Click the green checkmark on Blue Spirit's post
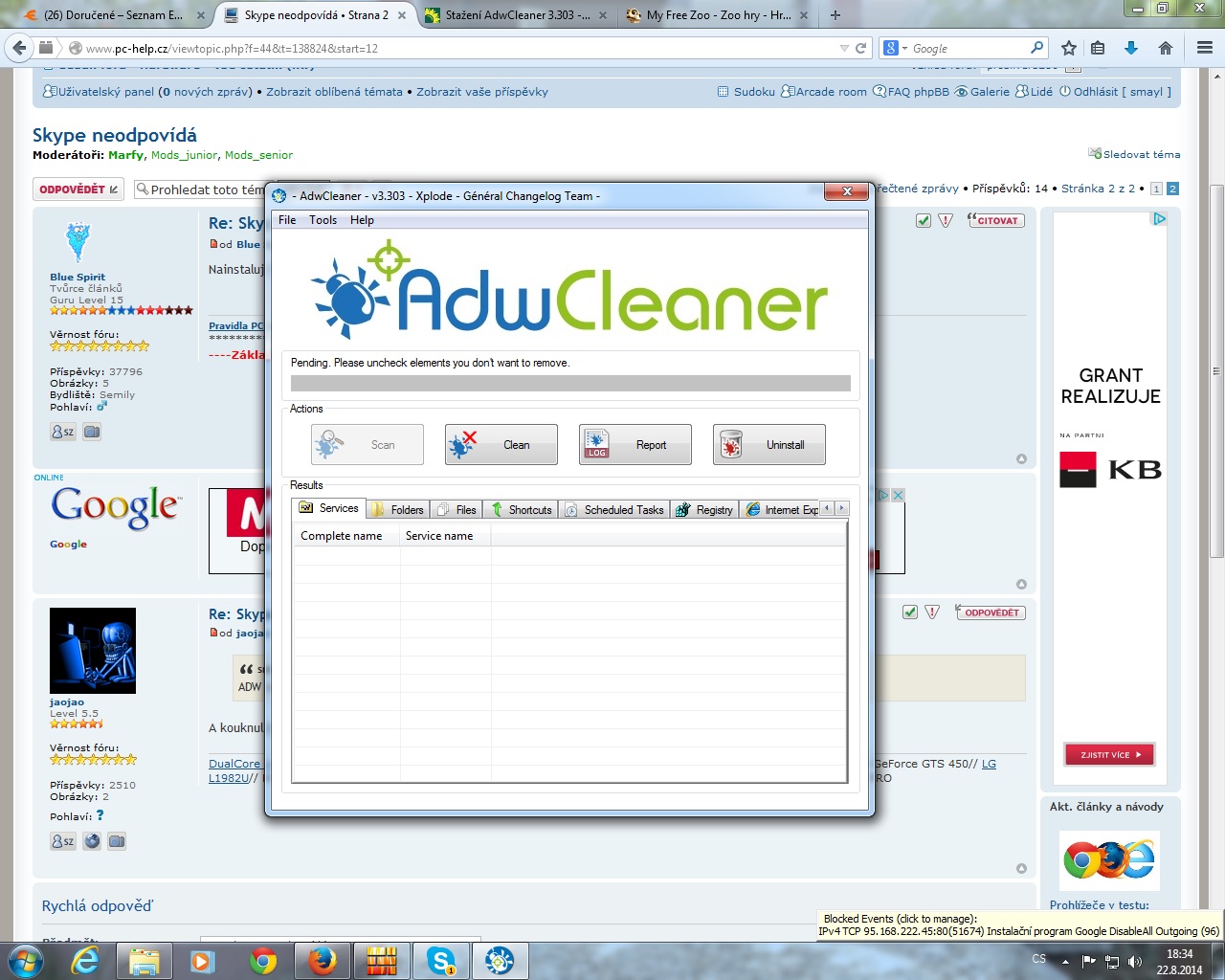The height and width of the screenshot is (980, 1225). pos(924,220)
